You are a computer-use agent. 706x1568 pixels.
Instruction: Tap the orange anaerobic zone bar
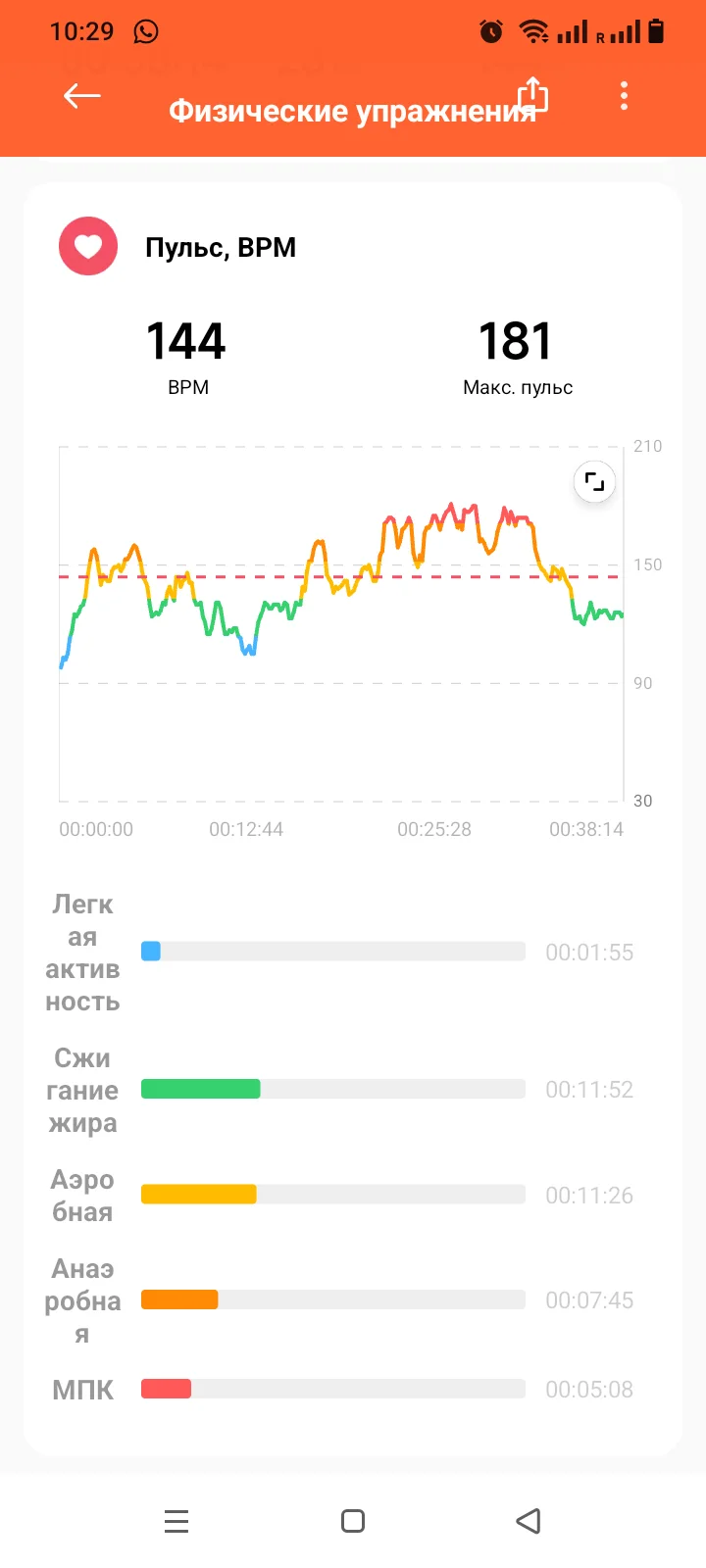(x=179, y=1300)
